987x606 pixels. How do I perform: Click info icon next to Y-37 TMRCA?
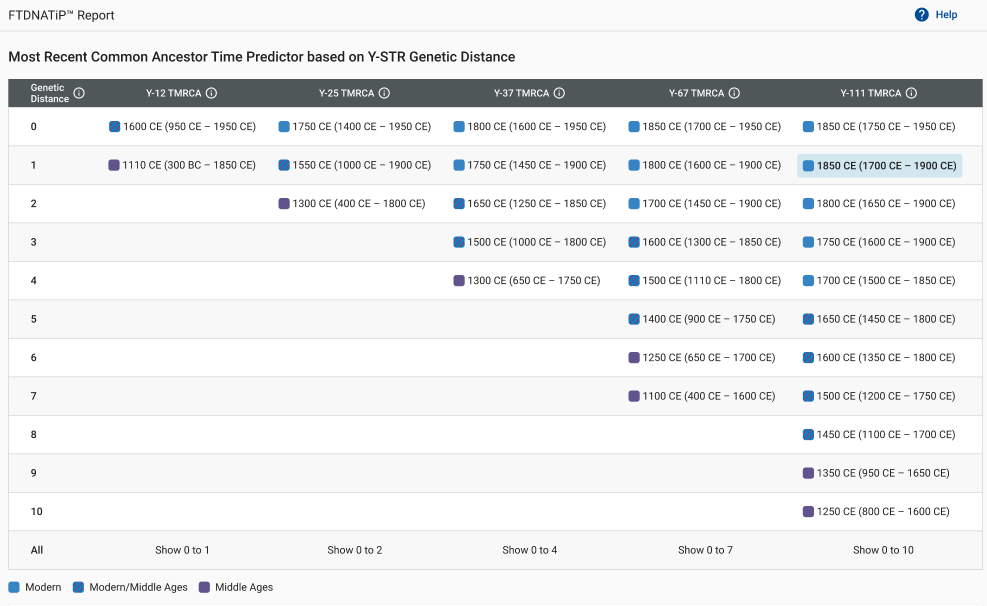click(559, 93)
